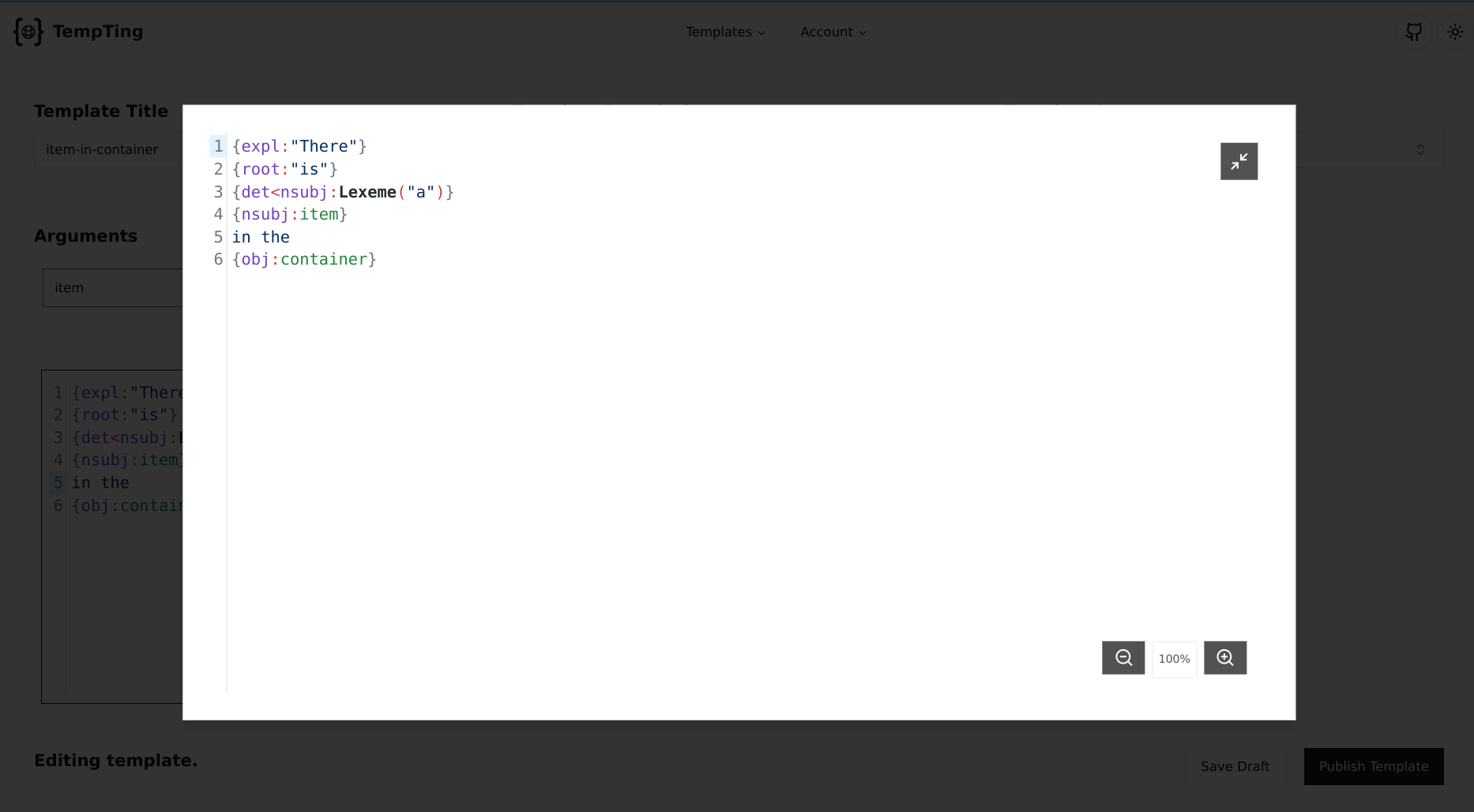Viewport: 1474px width, 812px height.
Task: Click the TempTing curly-brace logo icon
Action: (x=28, y=32)
